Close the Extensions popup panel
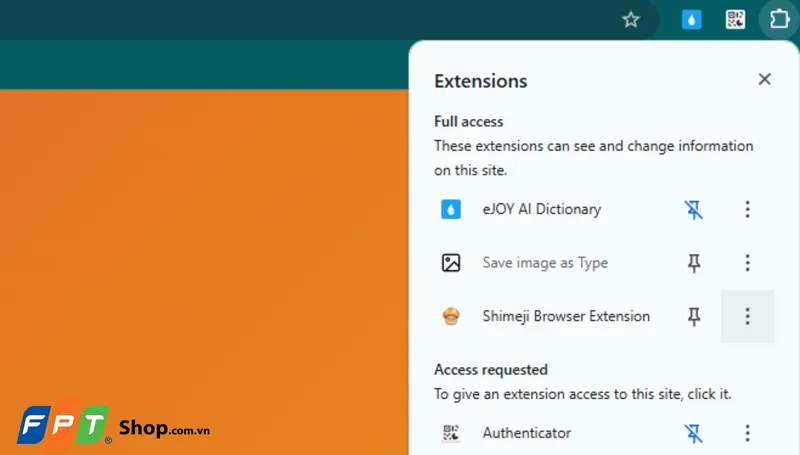 coord(764,79)
